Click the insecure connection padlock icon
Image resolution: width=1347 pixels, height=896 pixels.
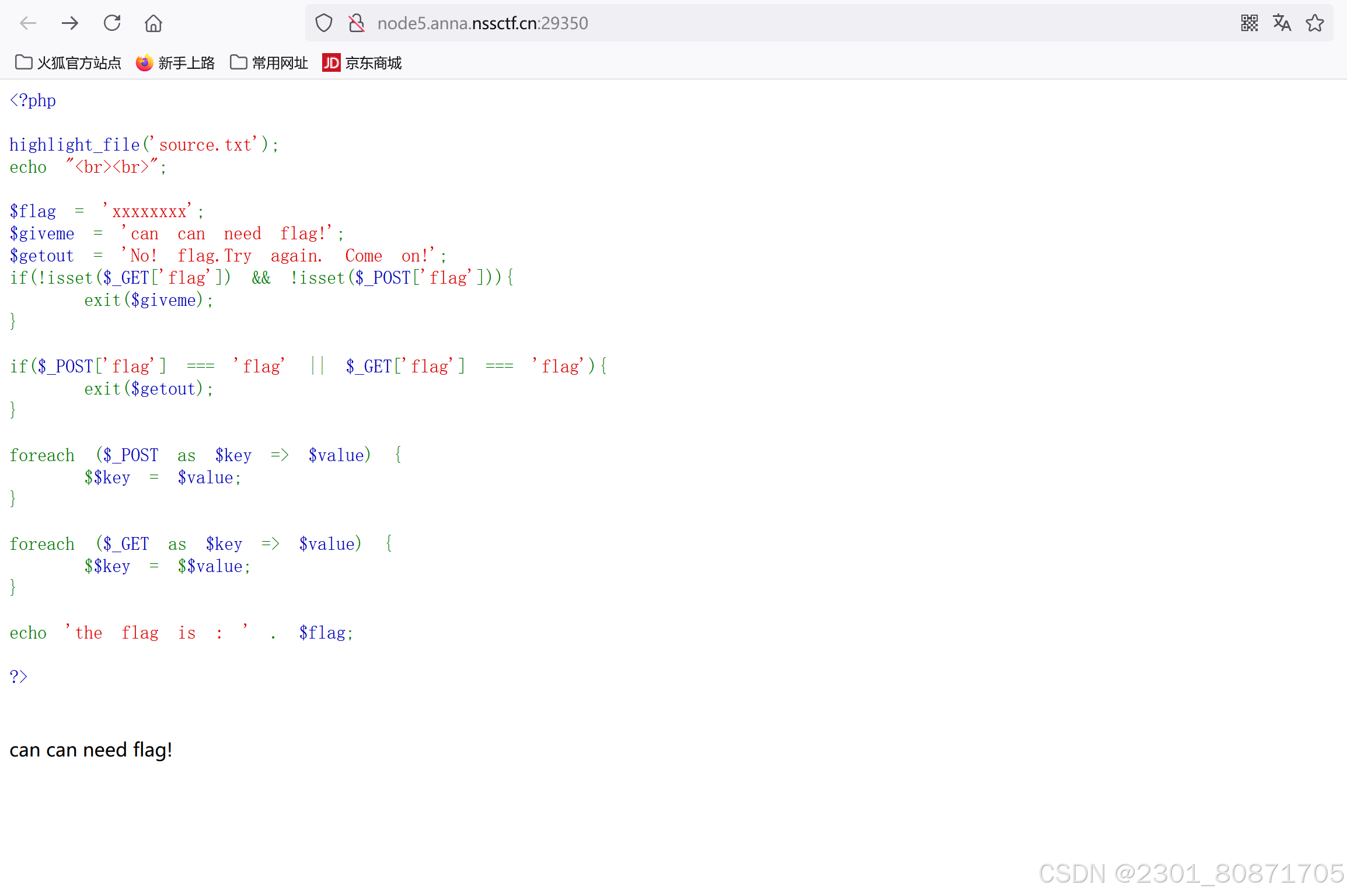pyautogui.click(x=357, y=23)
